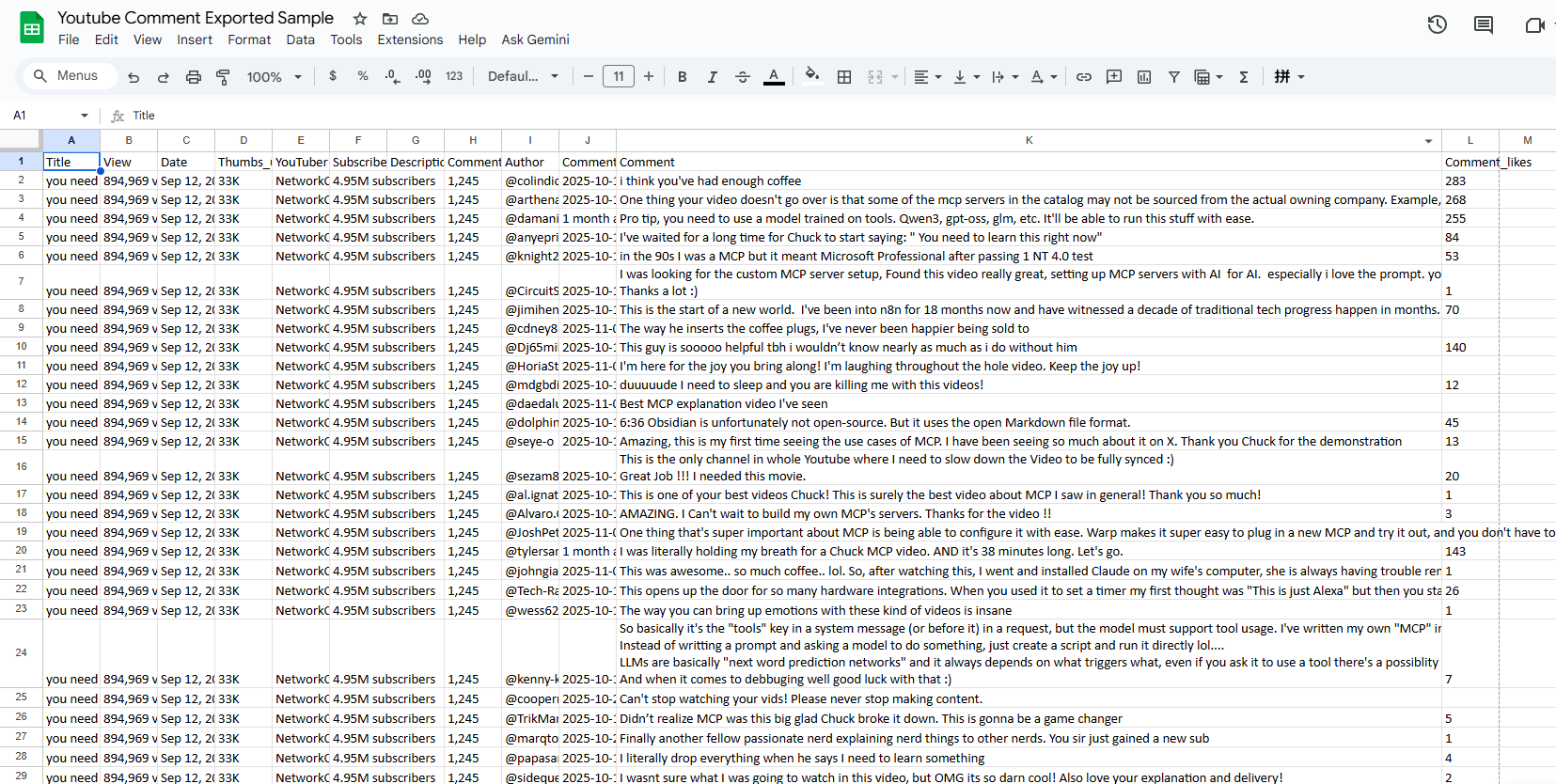This screenshot has width=1556, height=784.
Task: Open the comments panel icon
Action: coord(1484,24)
